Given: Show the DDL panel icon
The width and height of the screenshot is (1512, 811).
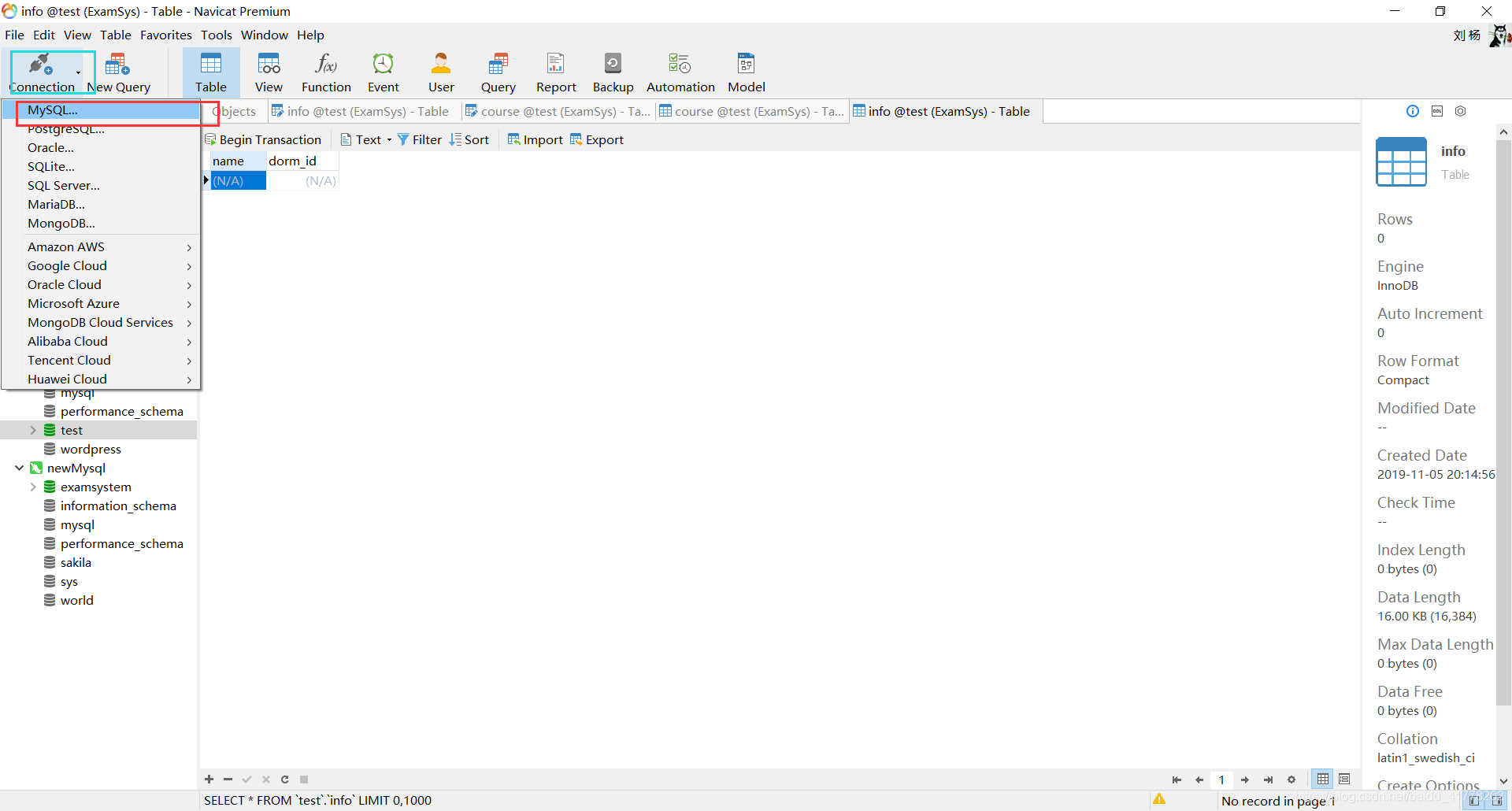Looking at the screenshot, I should click(x=1437, y=111).
